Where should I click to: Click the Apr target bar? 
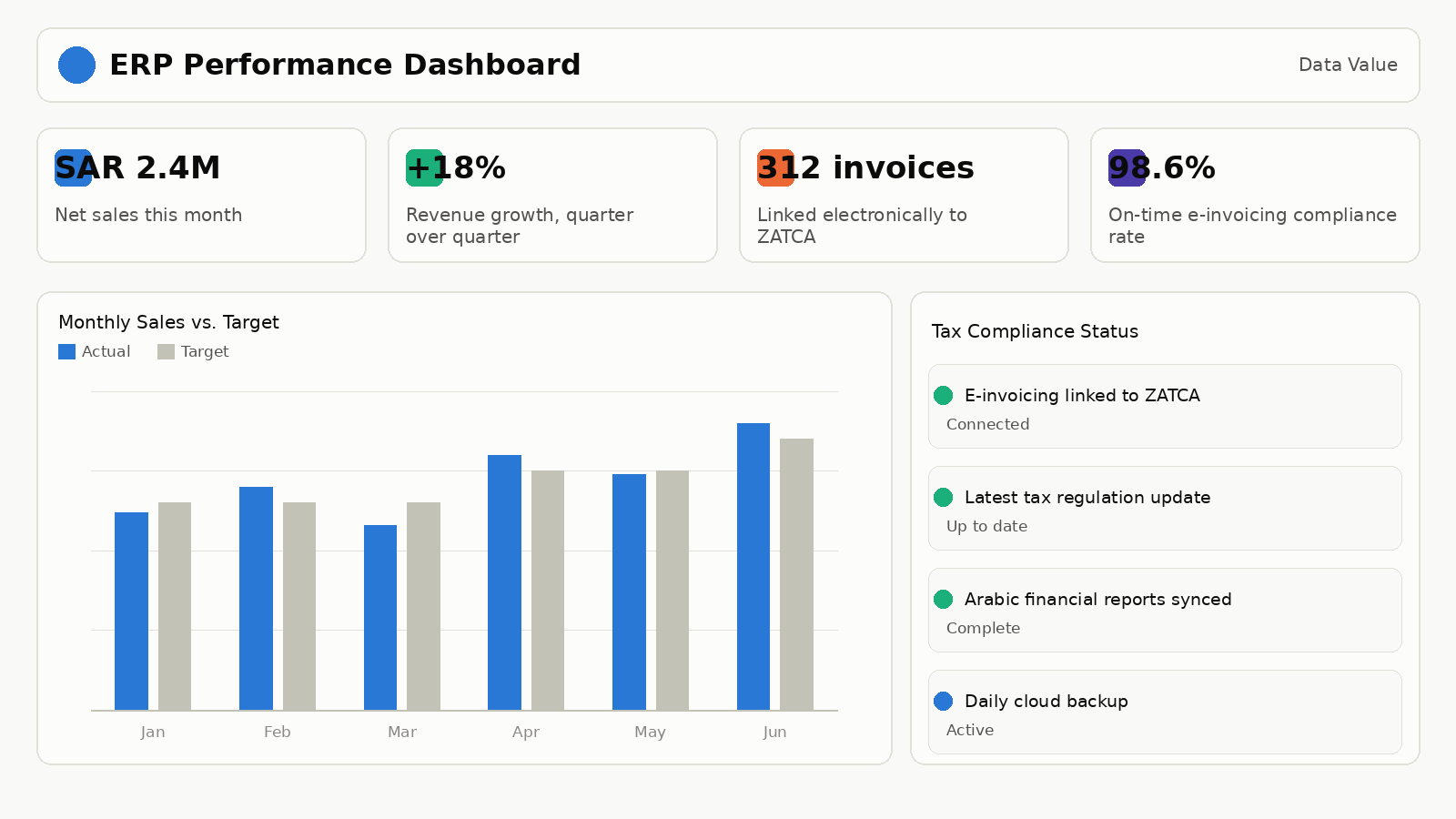(548, 591)
